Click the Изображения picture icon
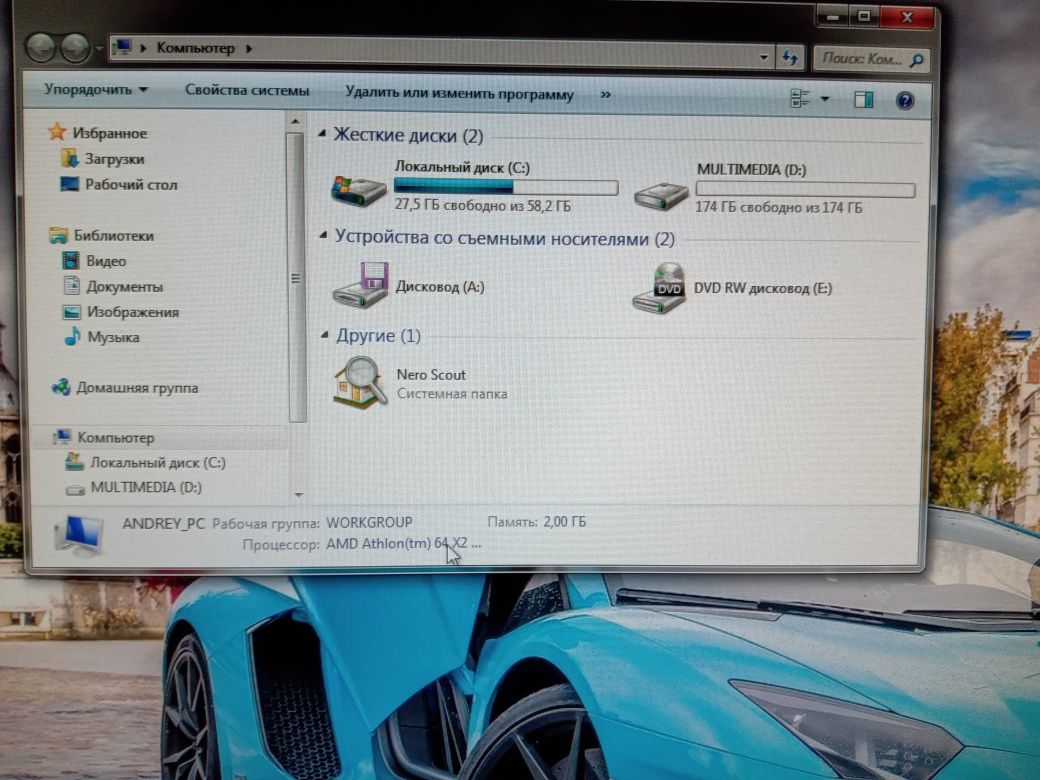 coord(71,312)
